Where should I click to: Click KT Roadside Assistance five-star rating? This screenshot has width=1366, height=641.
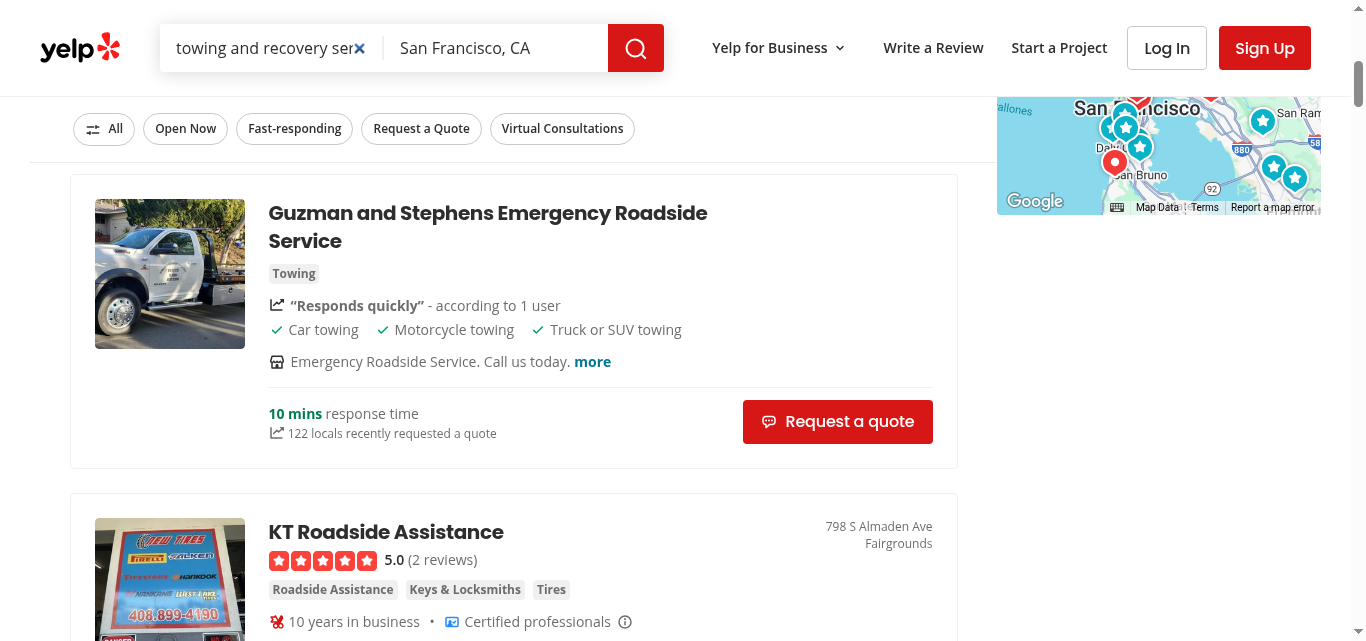tap(323, 560)
